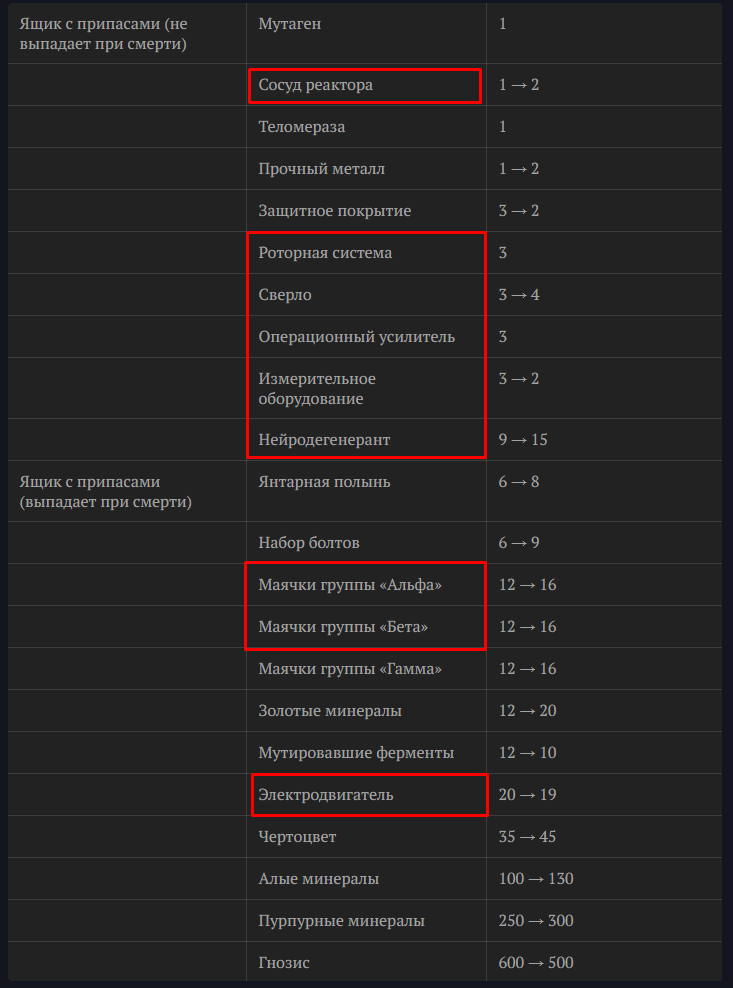Select the "Нейродегенерант" item
This screenshot has width=733, height=988.
324,440
